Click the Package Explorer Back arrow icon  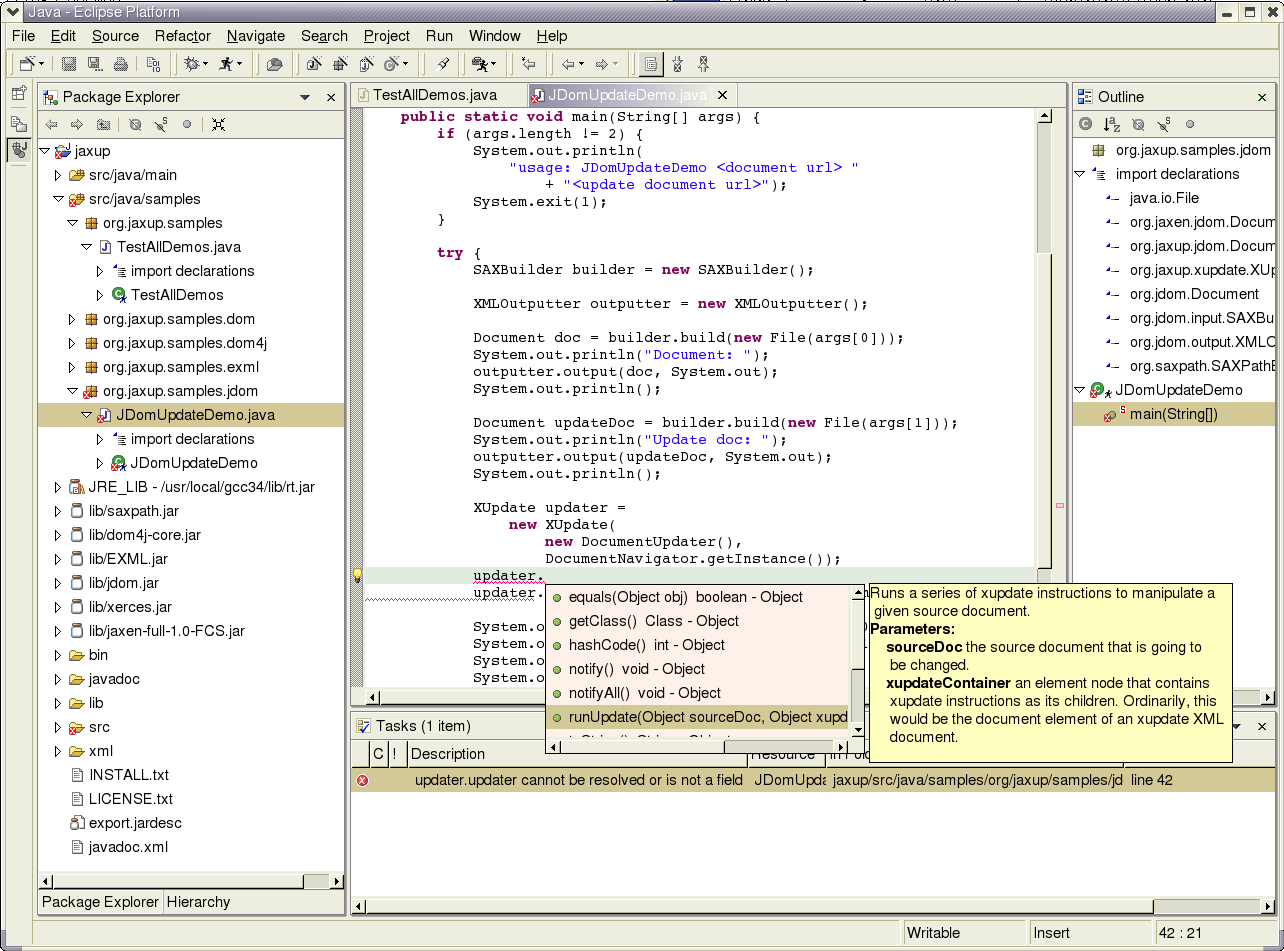[x=51, y=125]
